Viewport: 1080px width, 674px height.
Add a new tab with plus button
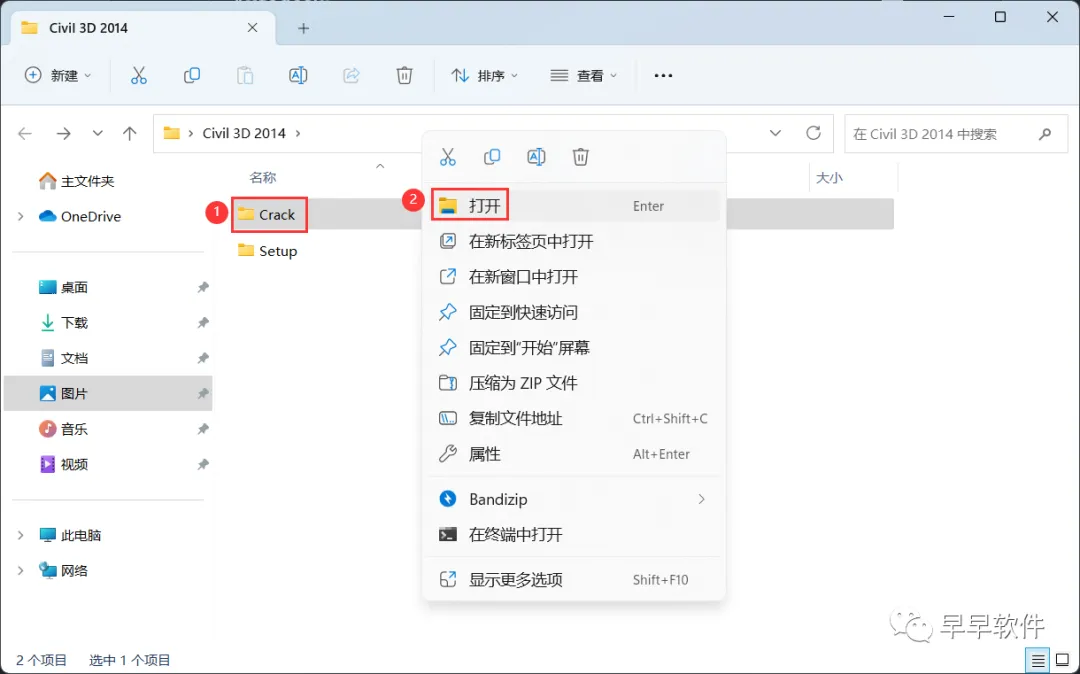[x=303, y=28]
